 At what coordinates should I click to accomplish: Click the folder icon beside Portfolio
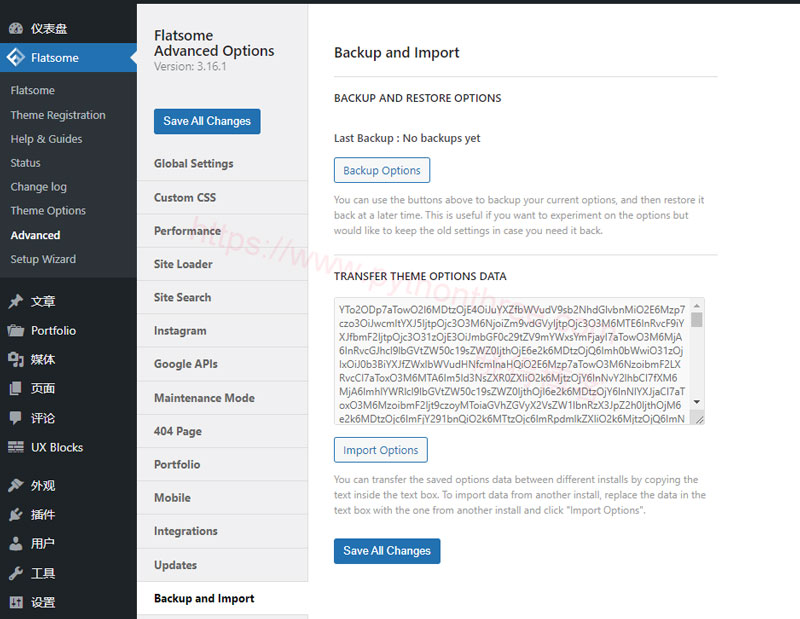click(x=16, y=331)
